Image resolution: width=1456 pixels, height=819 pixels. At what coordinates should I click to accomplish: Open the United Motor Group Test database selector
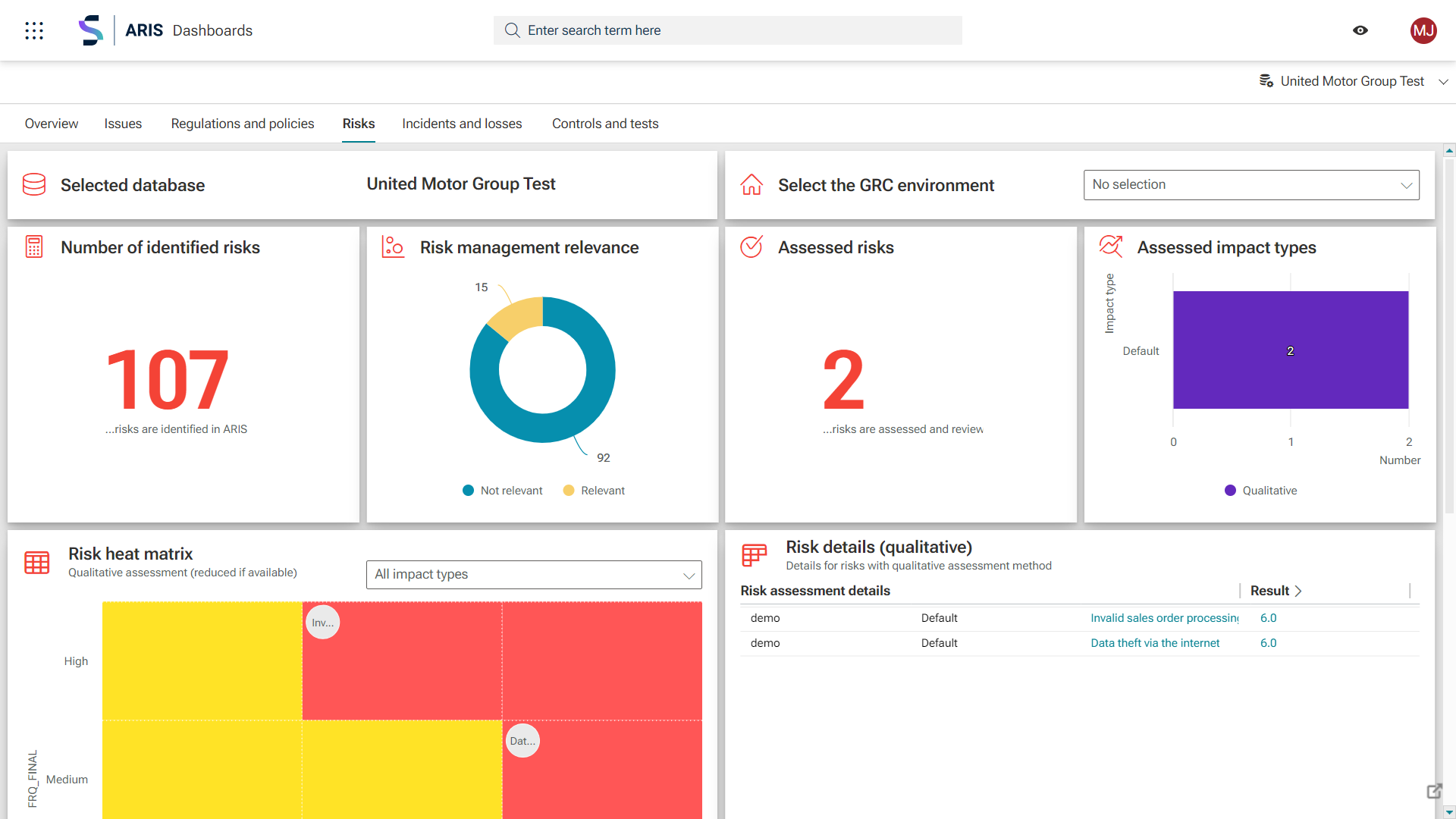coord(1354,81)
